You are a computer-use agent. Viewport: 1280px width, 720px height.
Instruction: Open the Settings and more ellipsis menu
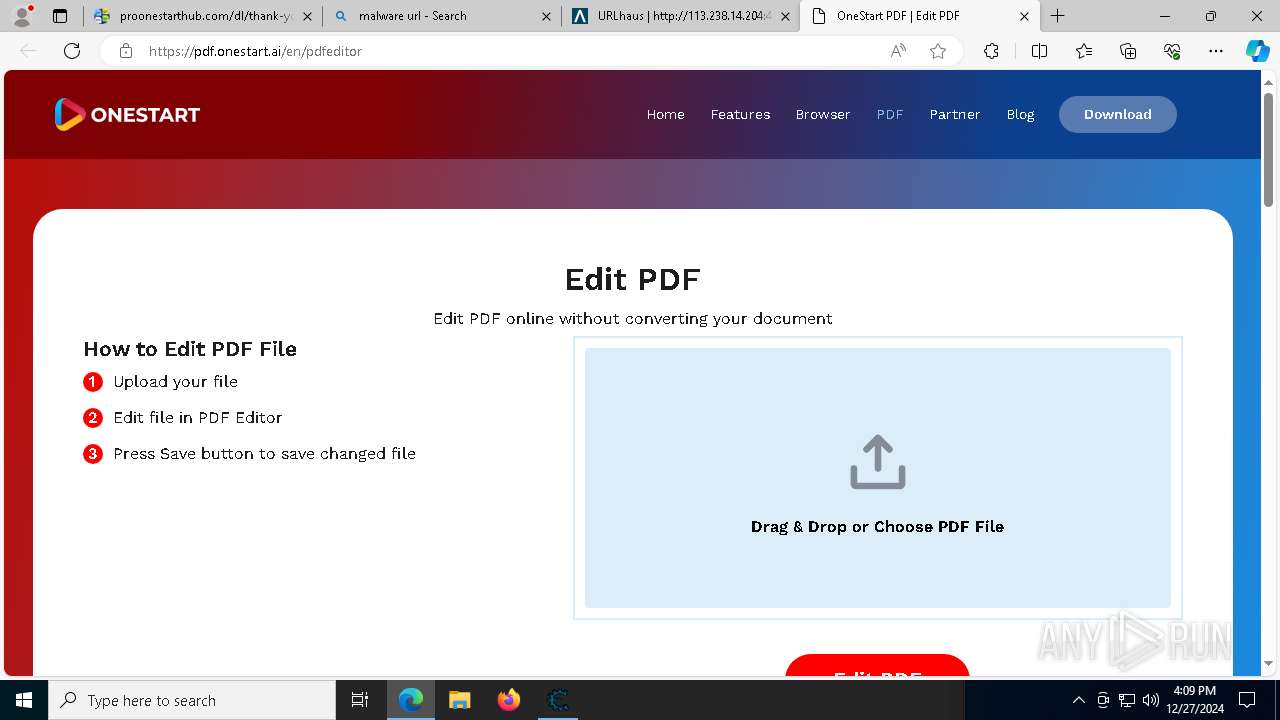(1216, 51)
